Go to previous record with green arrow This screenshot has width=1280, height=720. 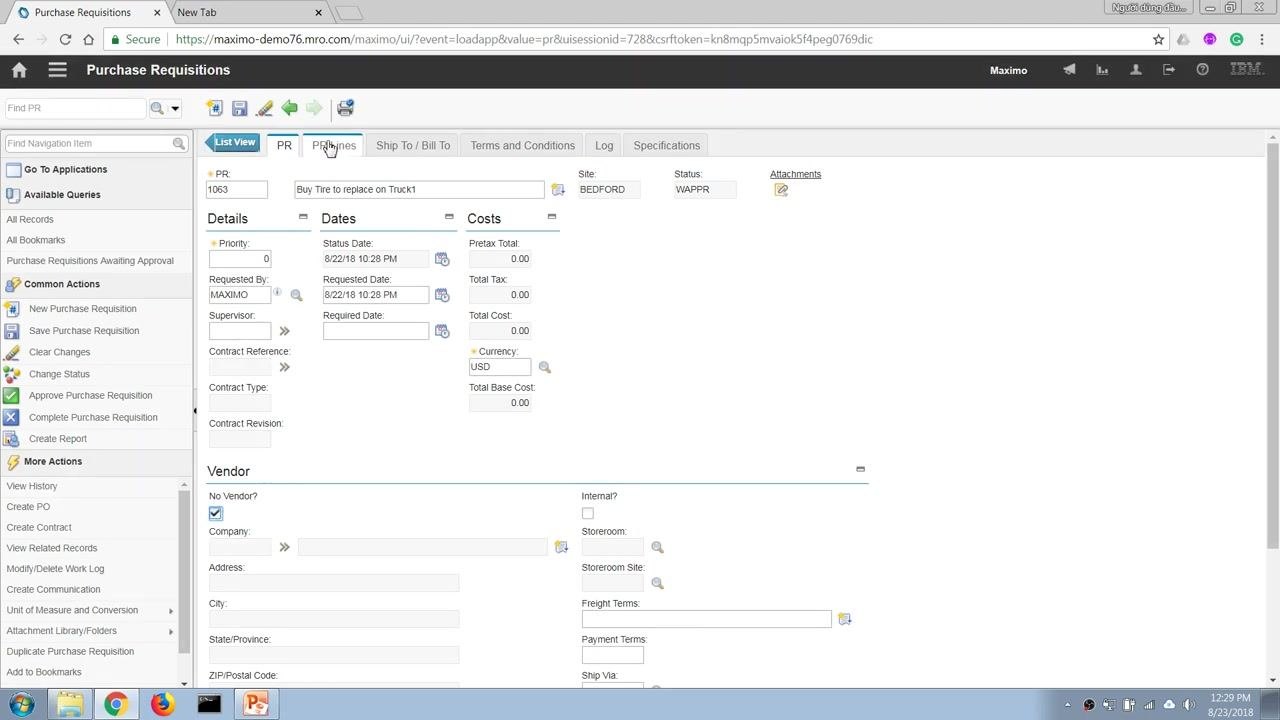tap(289, 108)
